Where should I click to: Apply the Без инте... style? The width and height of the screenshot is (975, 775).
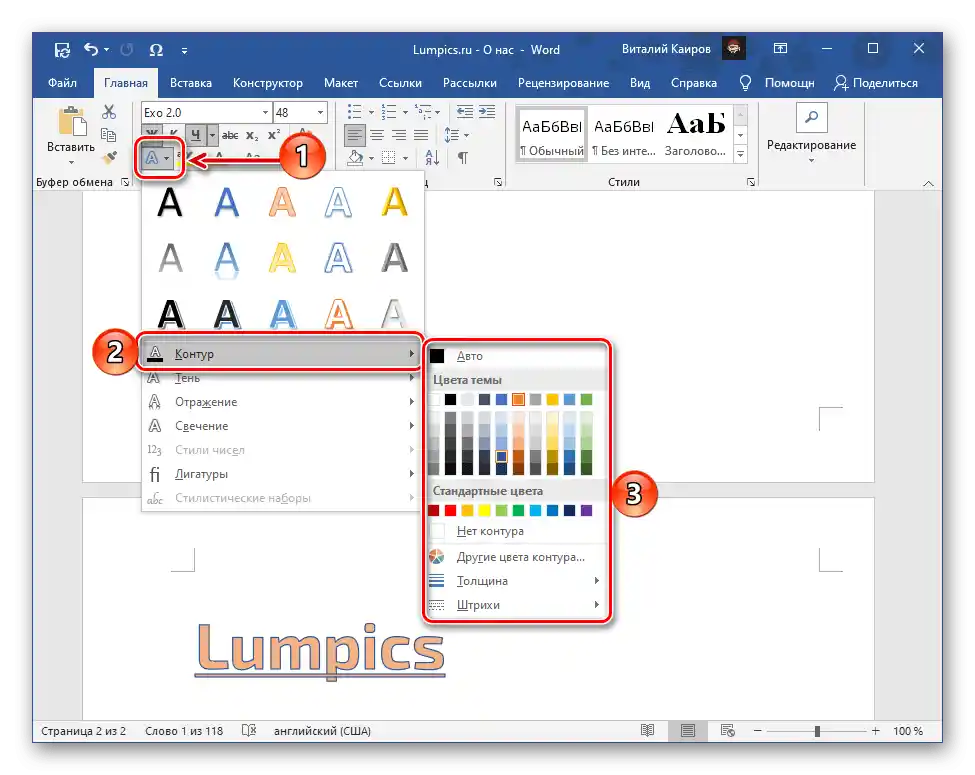point(624,135)
